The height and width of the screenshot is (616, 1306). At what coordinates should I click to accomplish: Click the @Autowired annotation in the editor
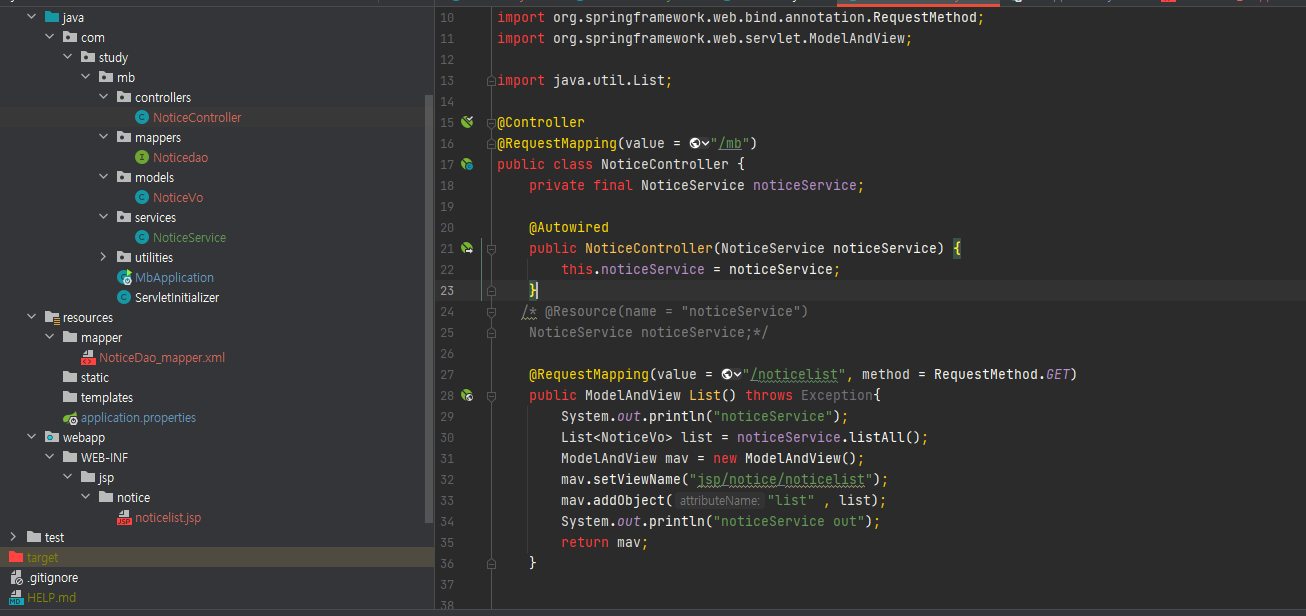point(569,227)
